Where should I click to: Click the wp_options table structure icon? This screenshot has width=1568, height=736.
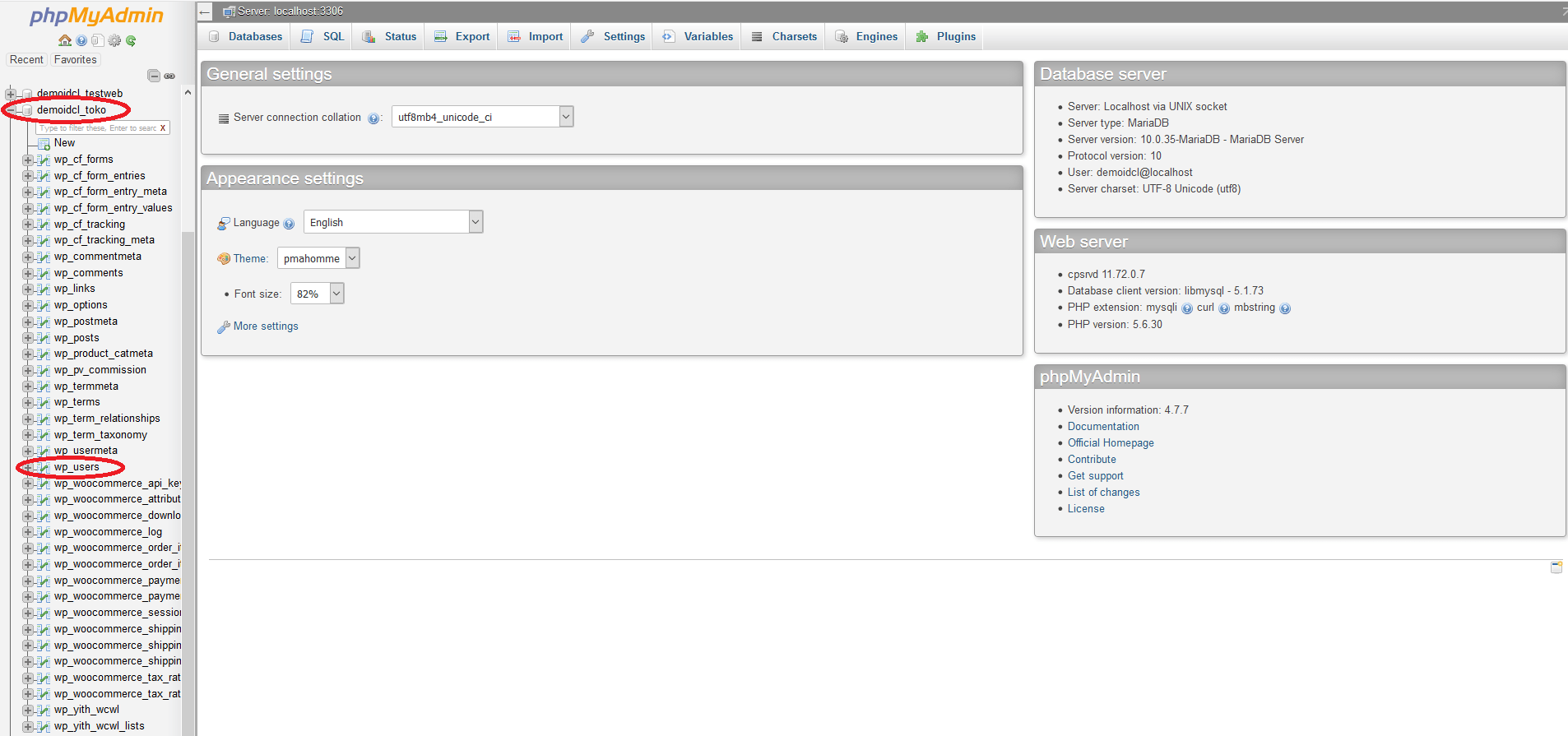tap(44, 305)
